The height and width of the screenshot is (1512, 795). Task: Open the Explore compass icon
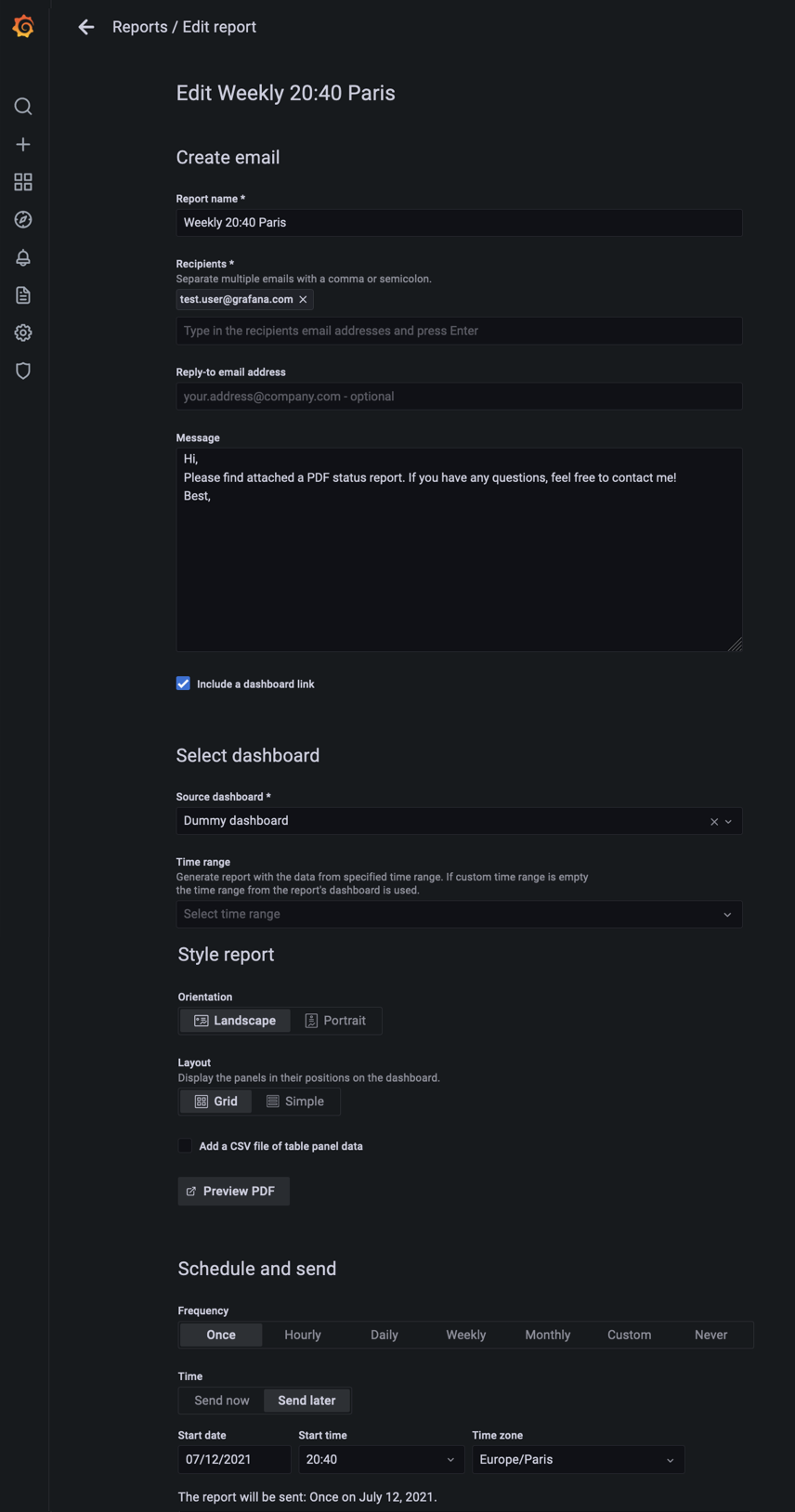pos(23,220)
